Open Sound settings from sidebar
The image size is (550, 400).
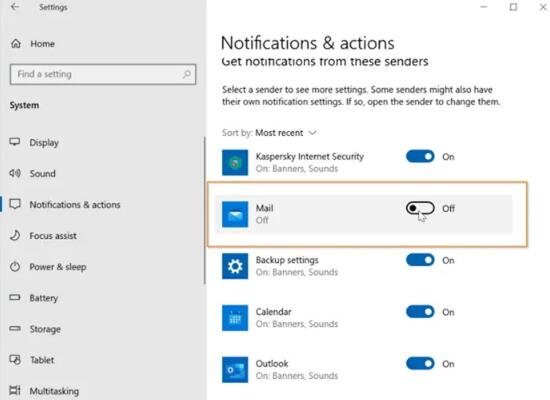point(42,173)
